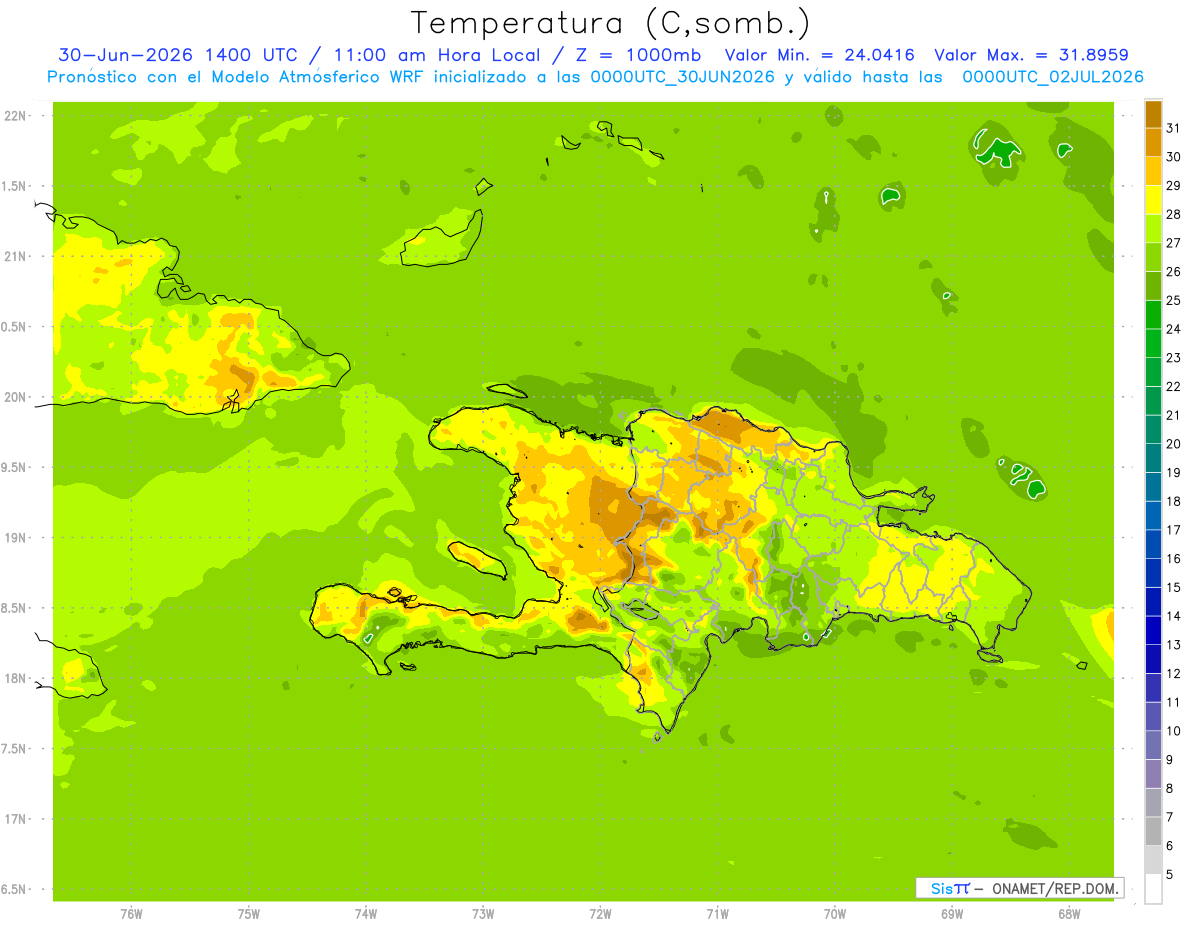Click the gray legend swatch between 6 and 7
Image resolution: width=1200 pixels, height=927 pixels.
[x=1153, y=831]
